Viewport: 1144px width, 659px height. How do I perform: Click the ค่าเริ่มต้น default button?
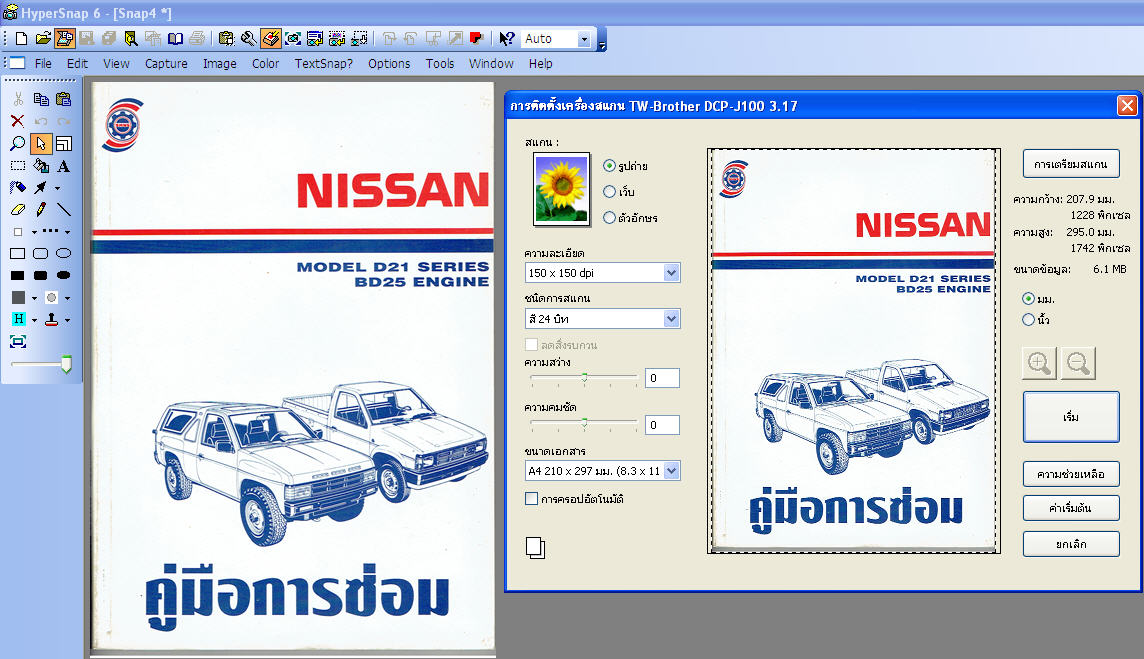click(x=1071, y=508)
